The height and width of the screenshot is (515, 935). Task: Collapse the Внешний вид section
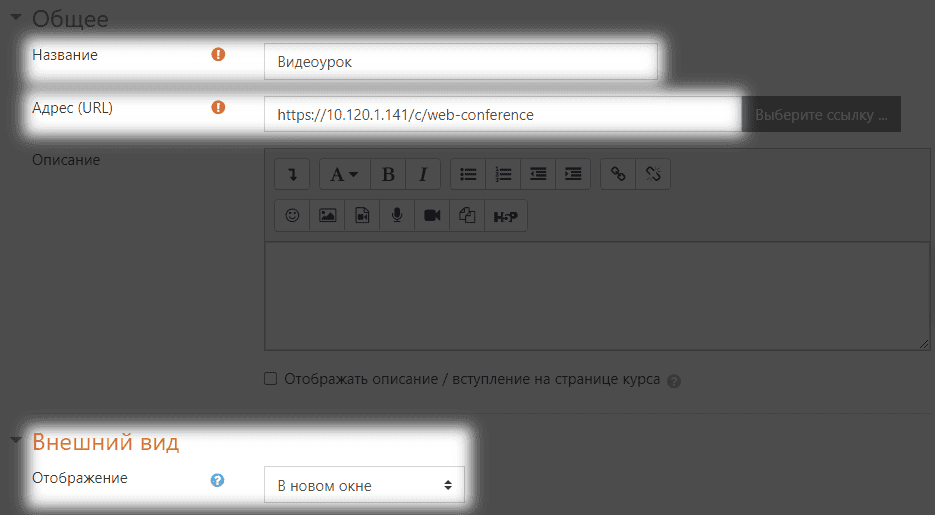16,440
